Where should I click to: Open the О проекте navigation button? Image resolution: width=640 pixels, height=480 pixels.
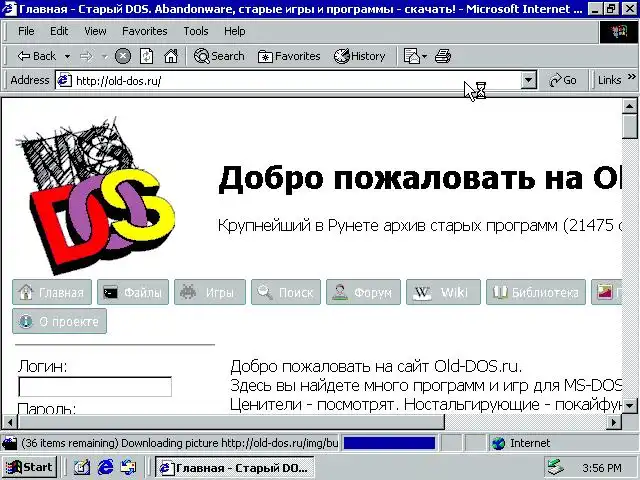(60, 321)
